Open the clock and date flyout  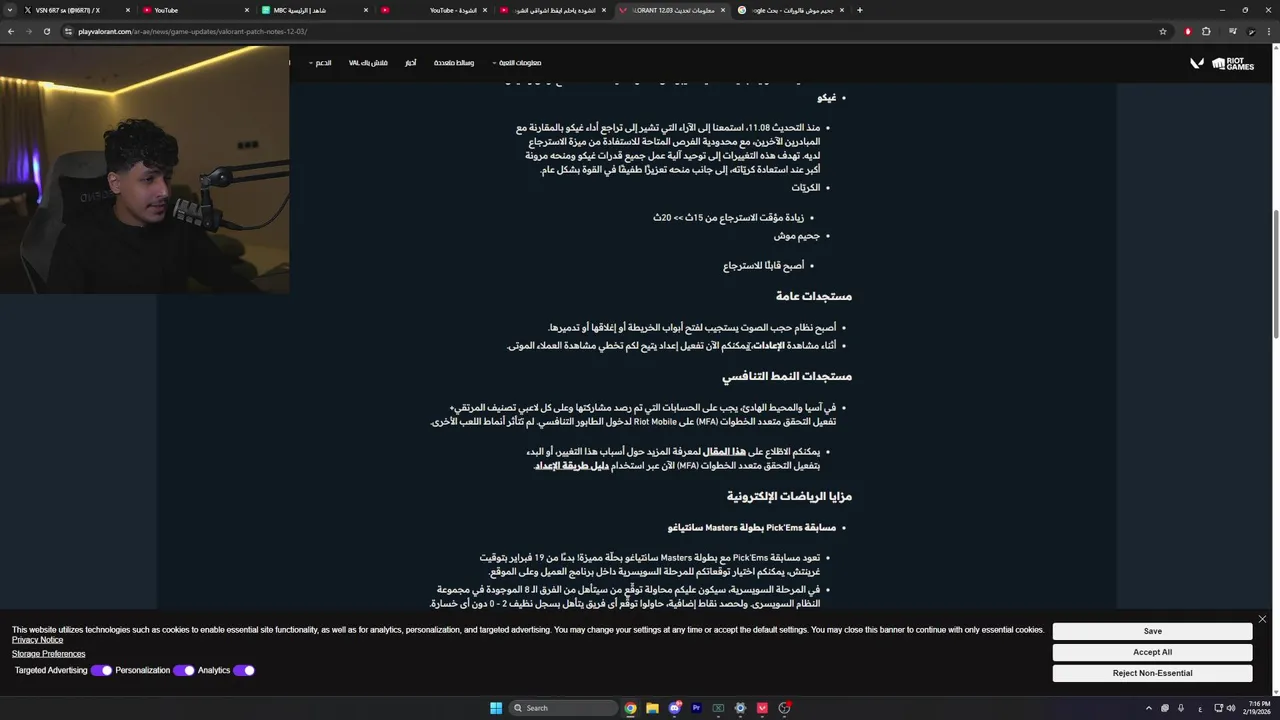[1258, 708]
